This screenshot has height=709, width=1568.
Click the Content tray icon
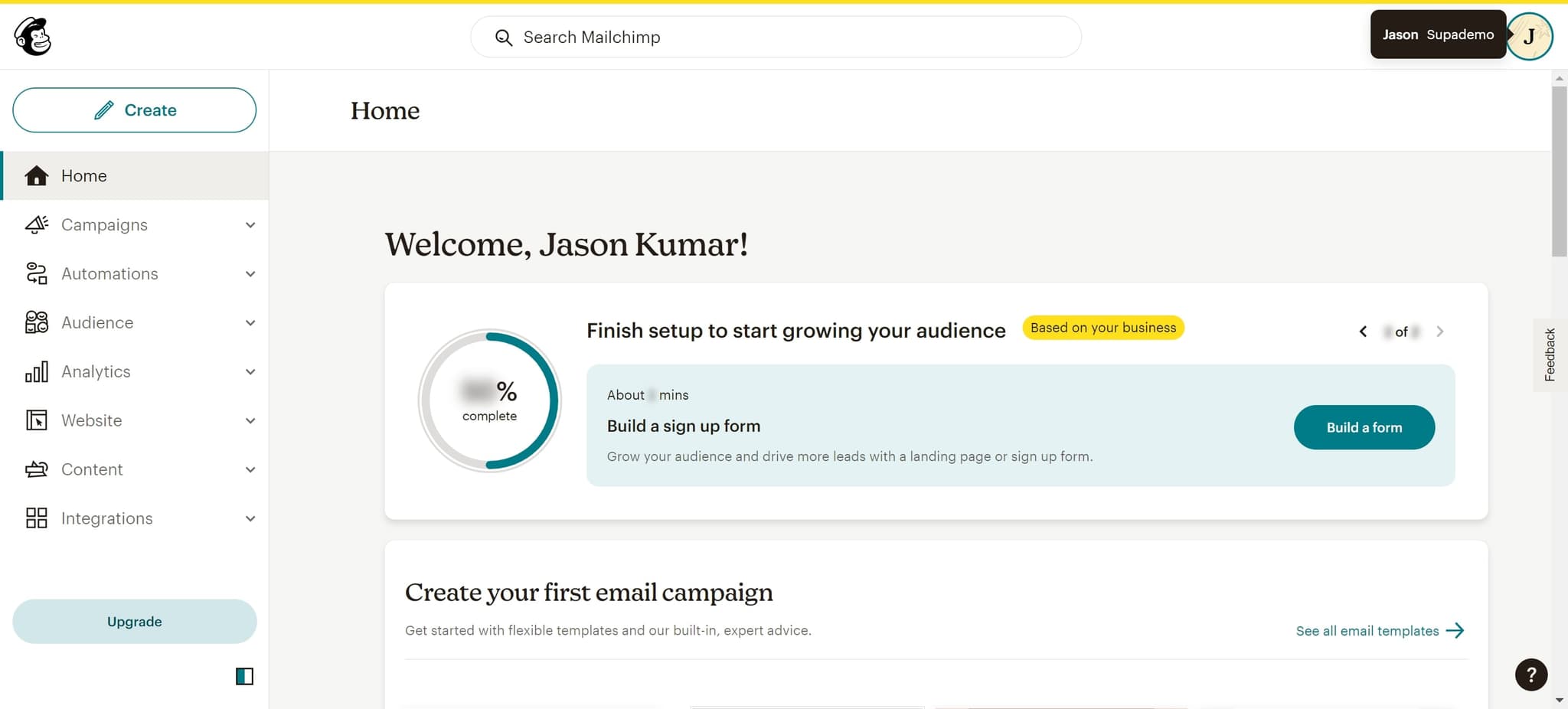(x=36, y=469)
